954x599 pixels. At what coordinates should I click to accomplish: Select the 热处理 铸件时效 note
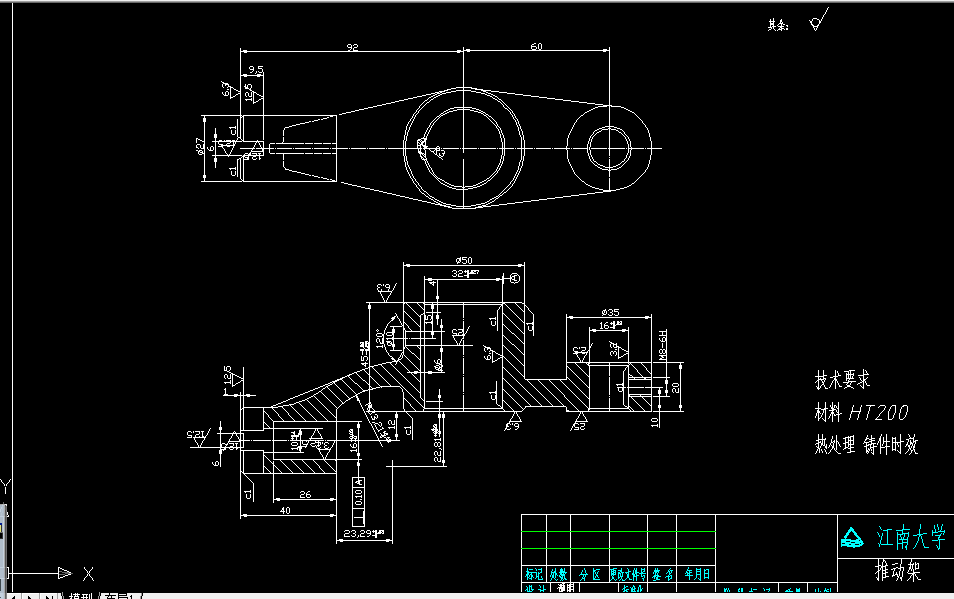866,445
